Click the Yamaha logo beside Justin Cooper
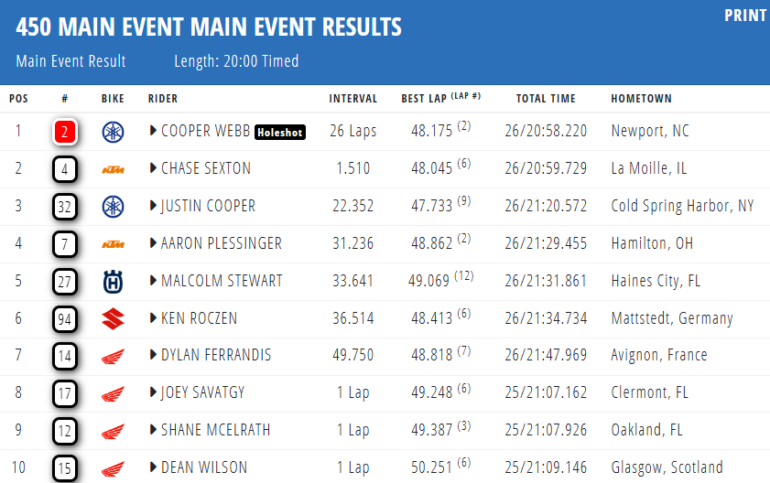Image resolution: width=770 pixels, height=483 pixels. click(x=112, y=206)
